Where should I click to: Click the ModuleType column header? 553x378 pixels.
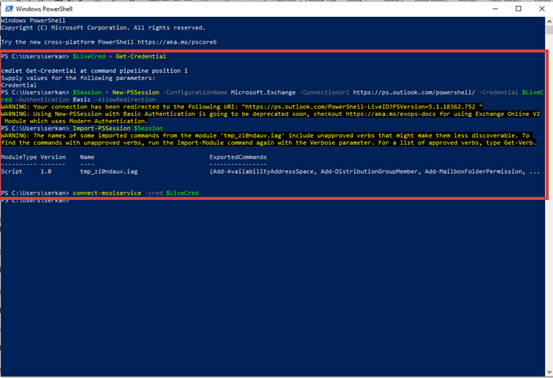tap(19, 157)
